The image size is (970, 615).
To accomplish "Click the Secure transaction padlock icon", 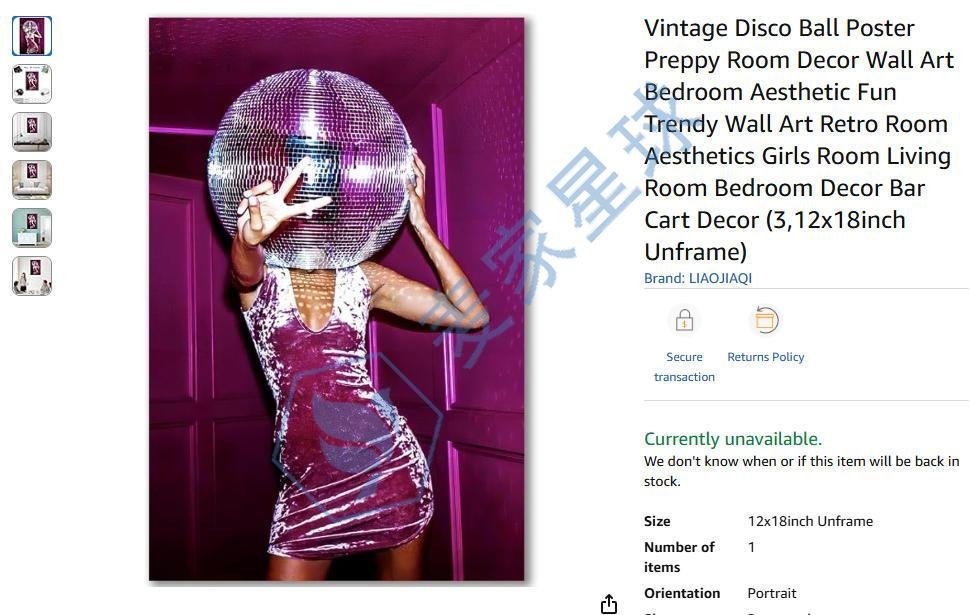I will point(684,320).
